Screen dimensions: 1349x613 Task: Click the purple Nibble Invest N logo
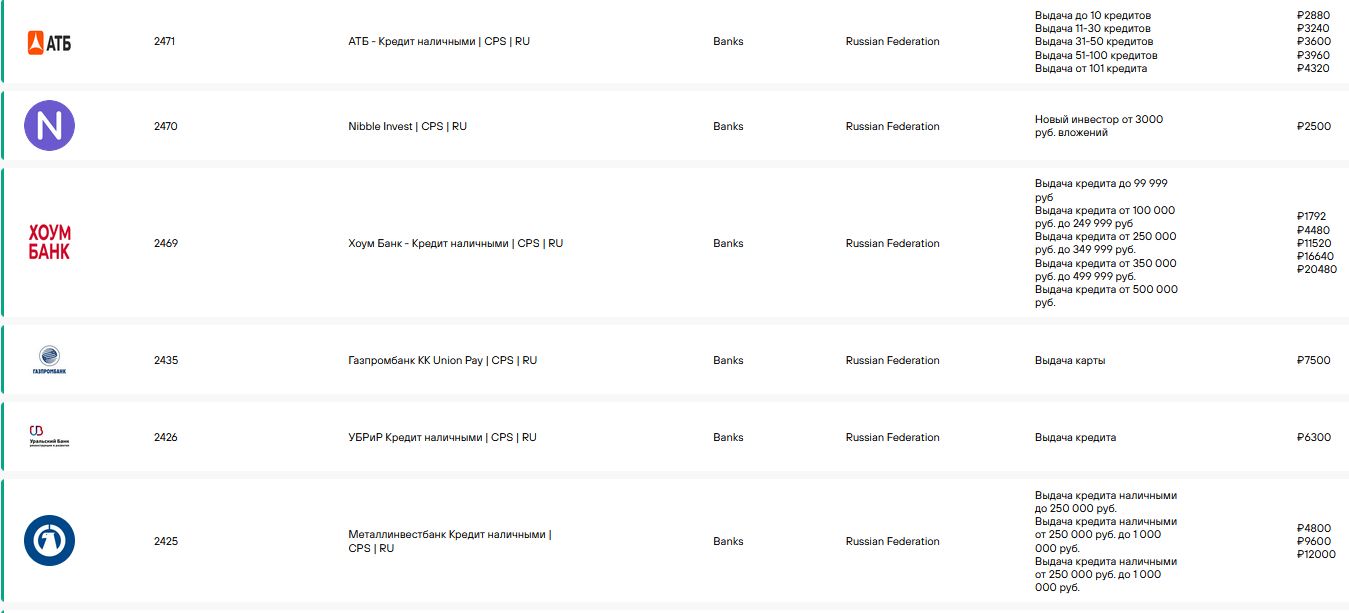(49, 126)
